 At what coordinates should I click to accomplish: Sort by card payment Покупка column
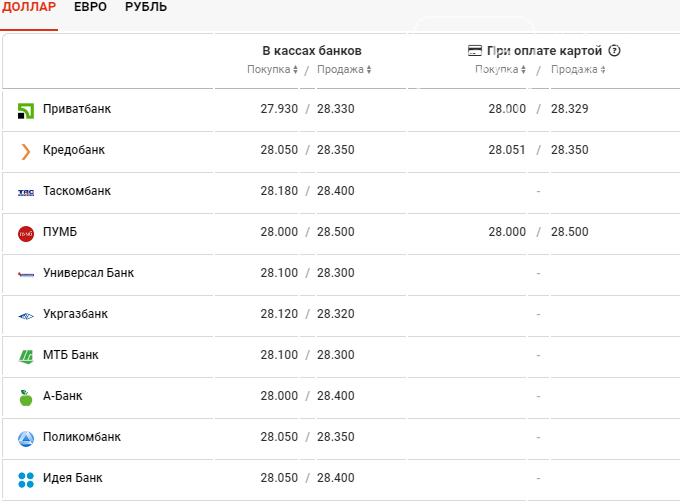tap(500, 69)
